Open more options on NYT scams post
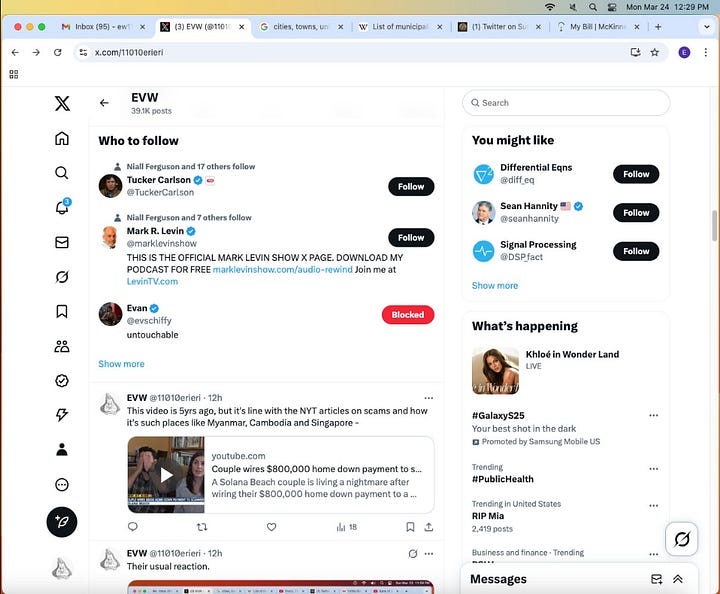Viewport: 720px width, 594px height. coord(428,398)
